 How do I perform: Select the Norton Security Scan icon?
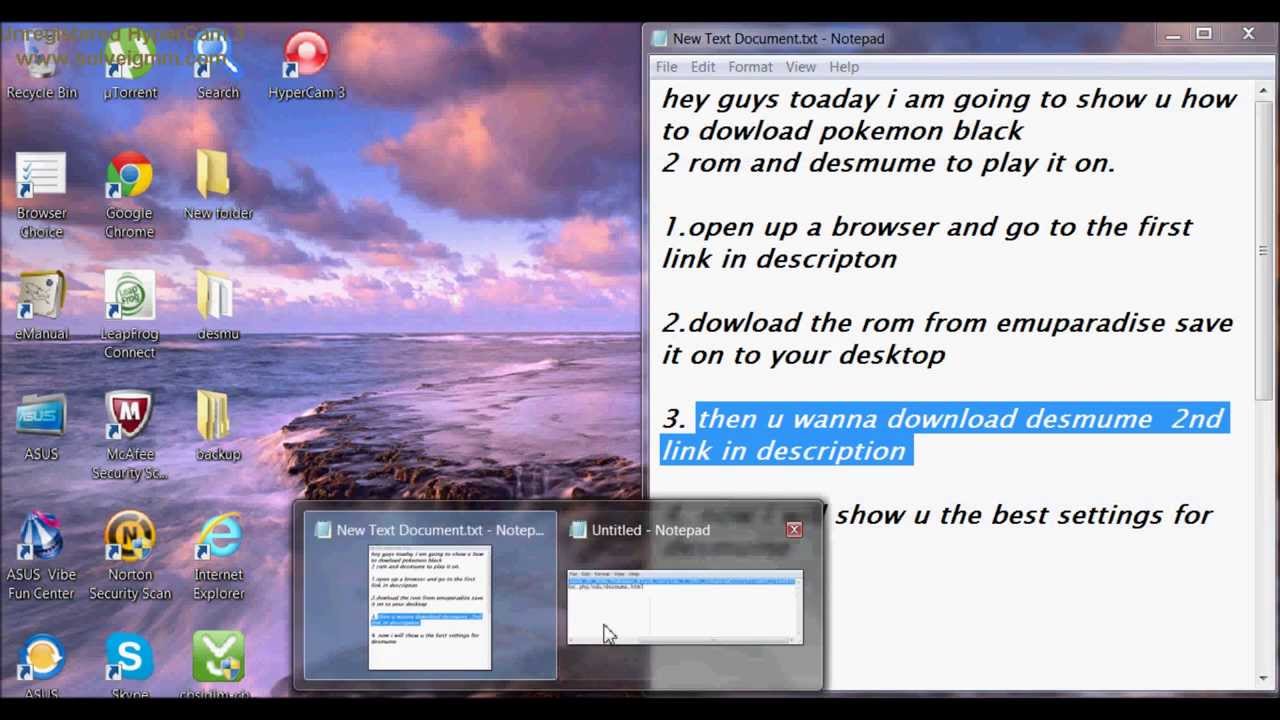pyautogui.click(x=130, y=556)
